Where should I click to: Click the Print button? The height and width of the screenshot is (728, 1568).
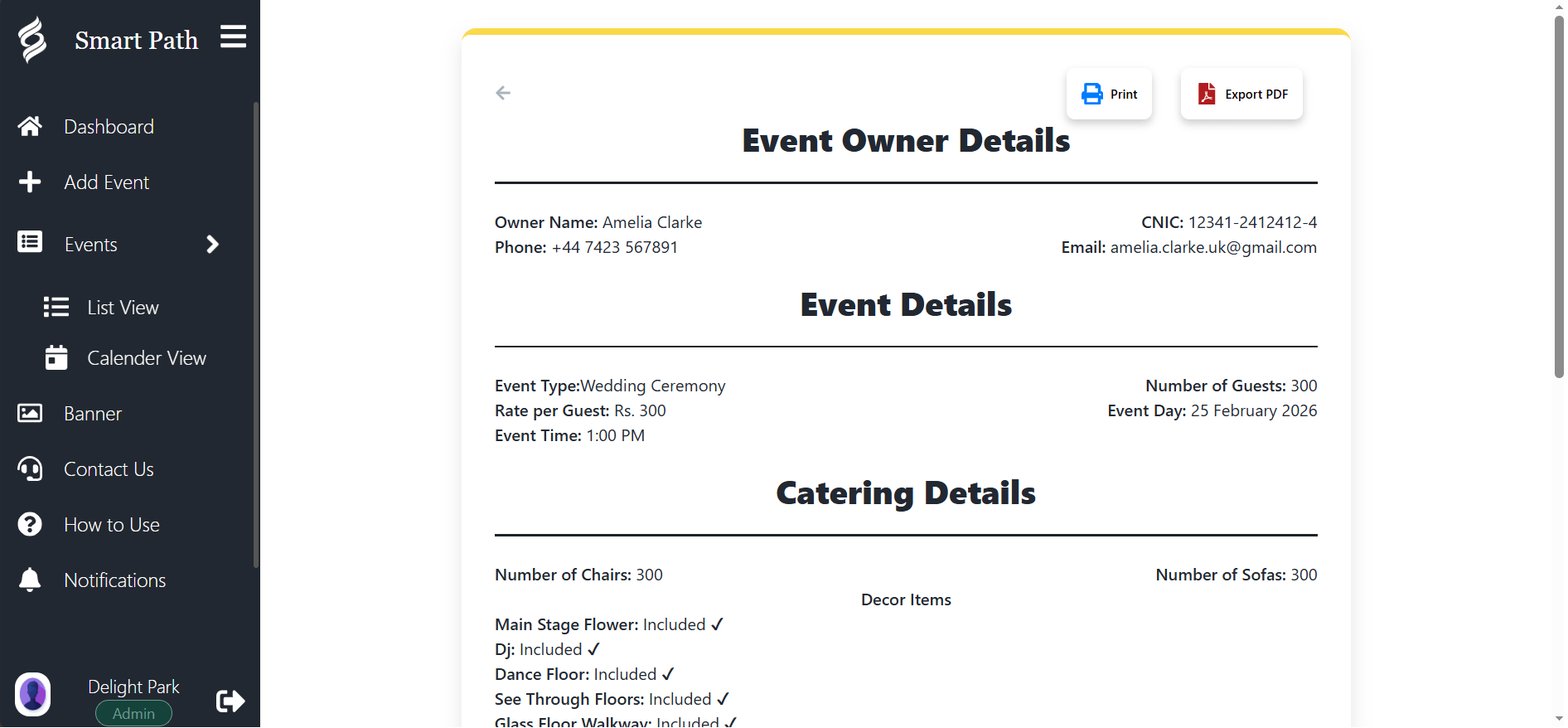1109,94
